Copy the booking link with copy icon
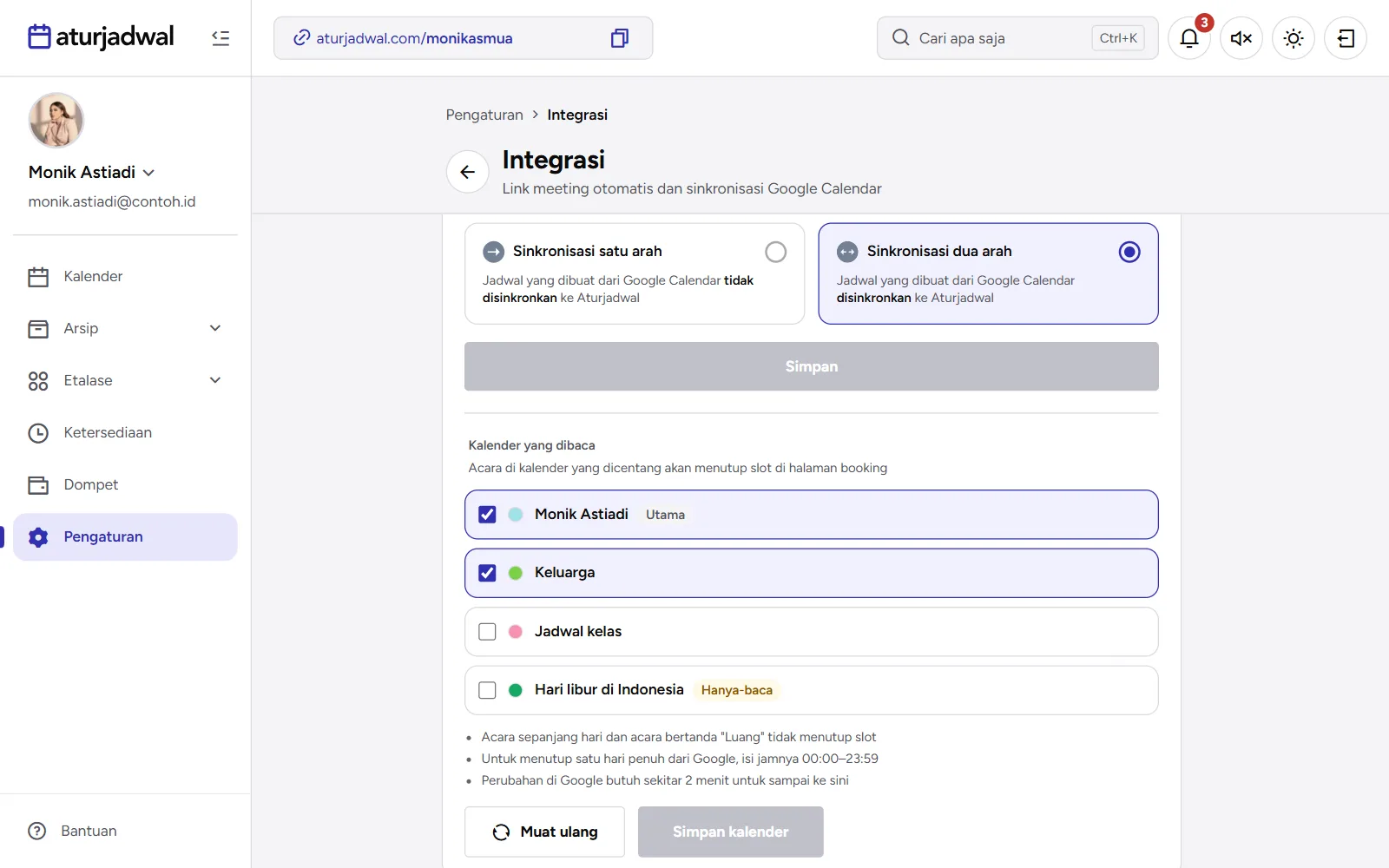Viewport: 1389px width, 868px height. click(x=620, y=38)
